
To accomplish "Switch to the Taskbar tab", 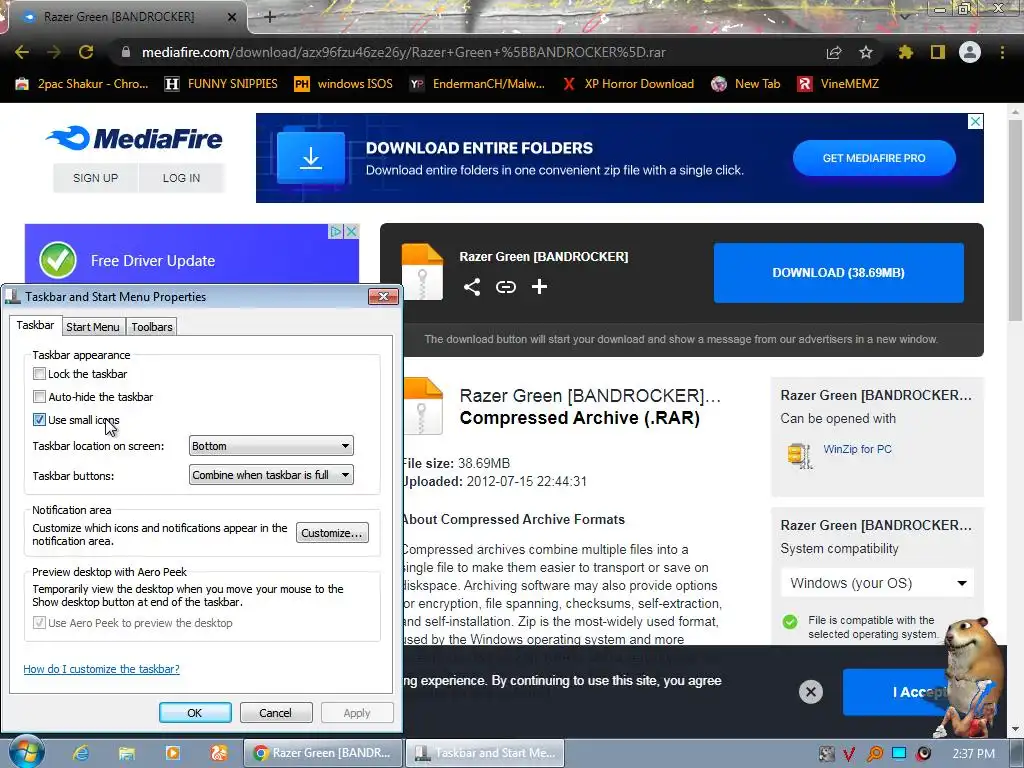I will [x=35, y=325].
